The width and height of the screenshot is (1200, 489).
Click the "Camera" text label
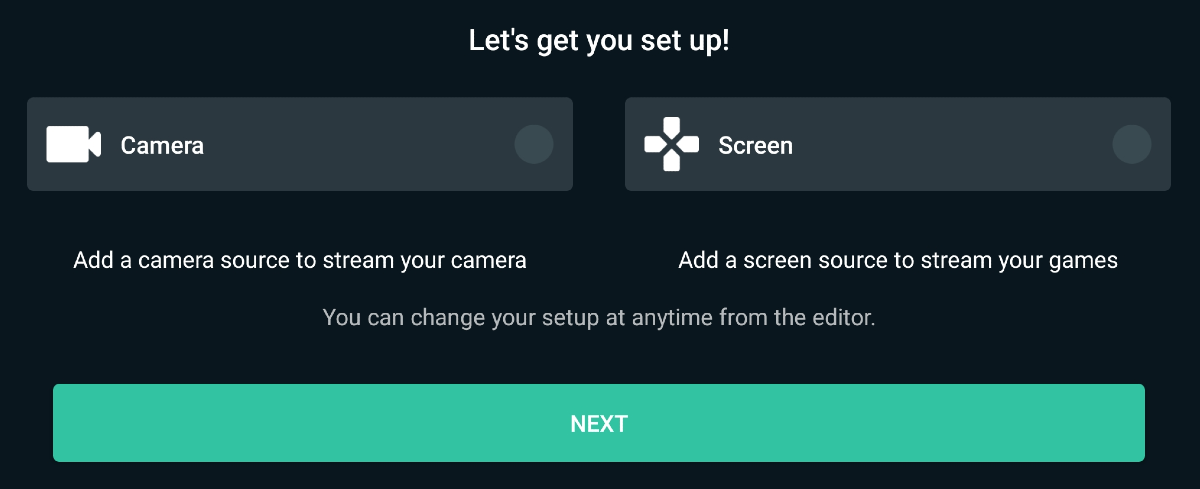(x=162, y=146)
